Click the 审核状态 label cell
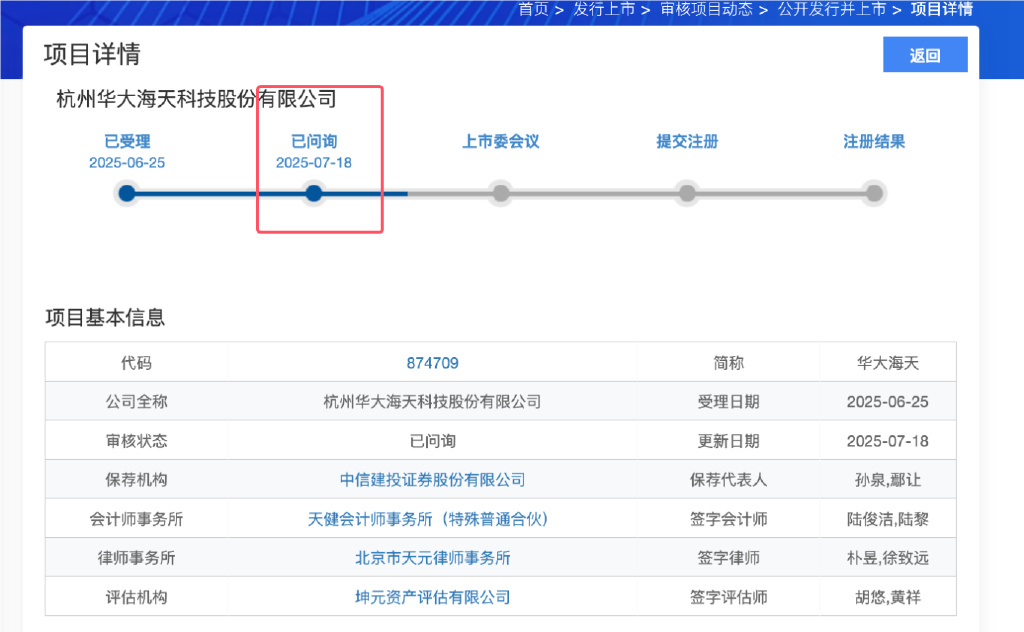This screenshot has height=632, width=1024. (136, 441)
